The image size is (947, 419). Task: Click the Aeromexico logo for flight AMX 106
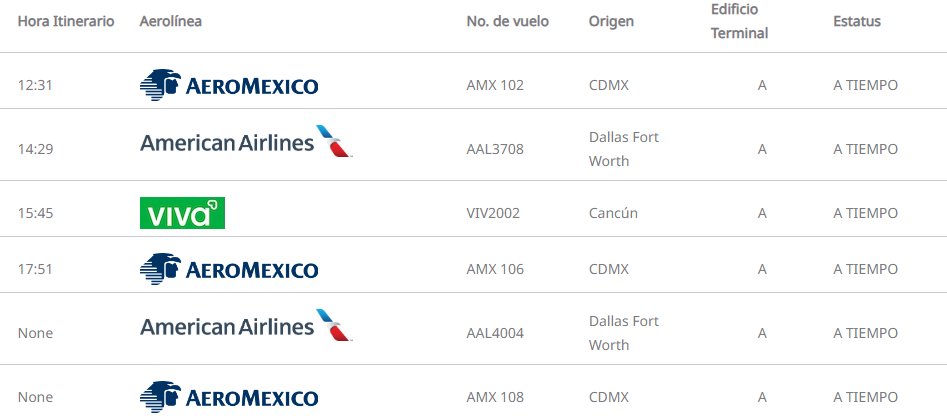[x=229, y=269]
